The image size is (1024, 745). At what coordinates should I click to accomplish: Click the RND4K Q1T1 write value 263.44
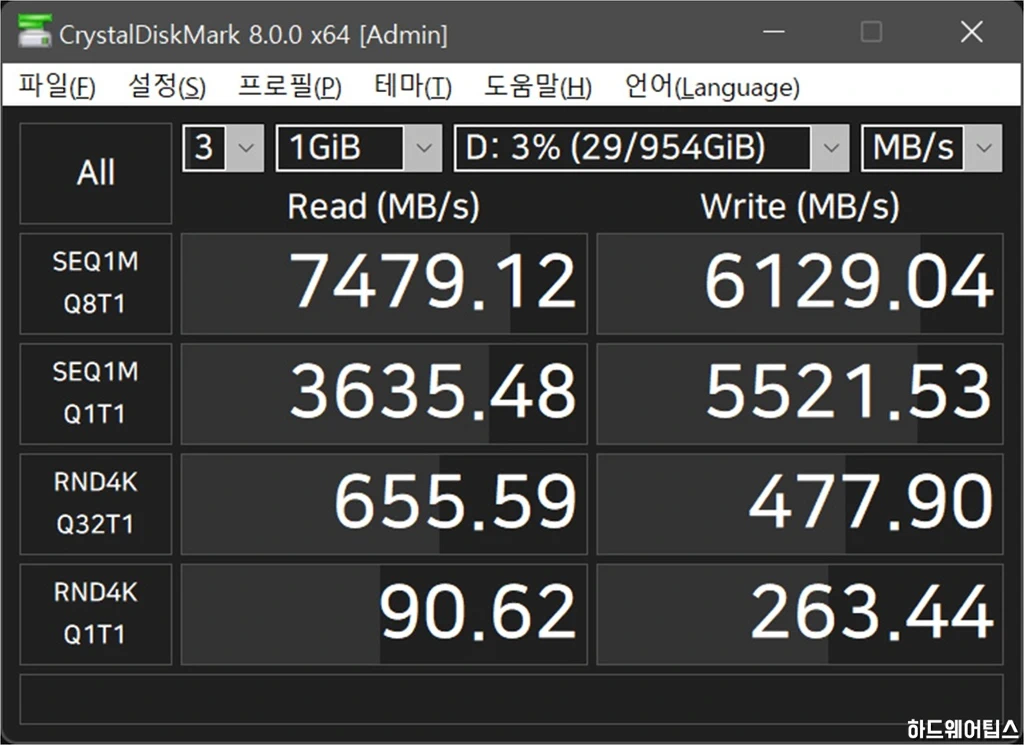(x=800, y=614)
